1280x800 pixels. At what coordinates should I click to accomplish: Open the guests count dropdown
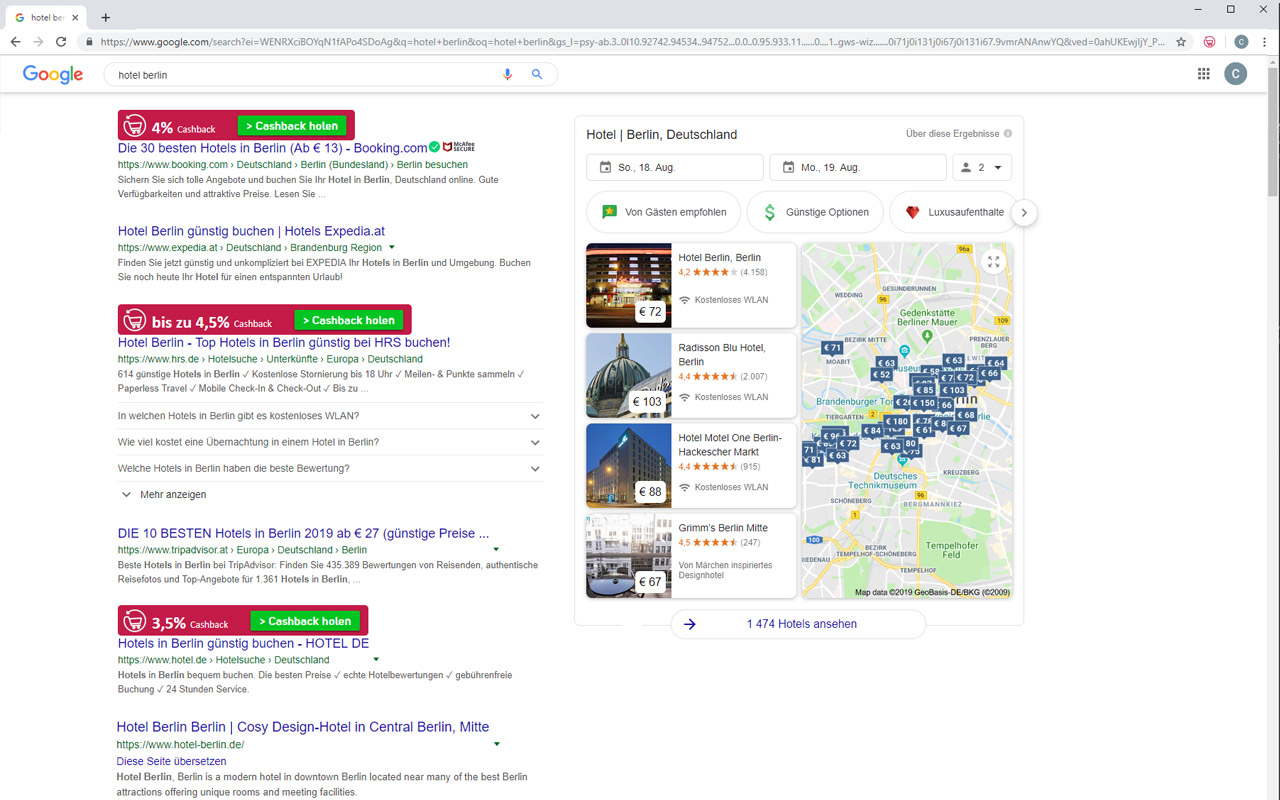[x=983, y=167]
